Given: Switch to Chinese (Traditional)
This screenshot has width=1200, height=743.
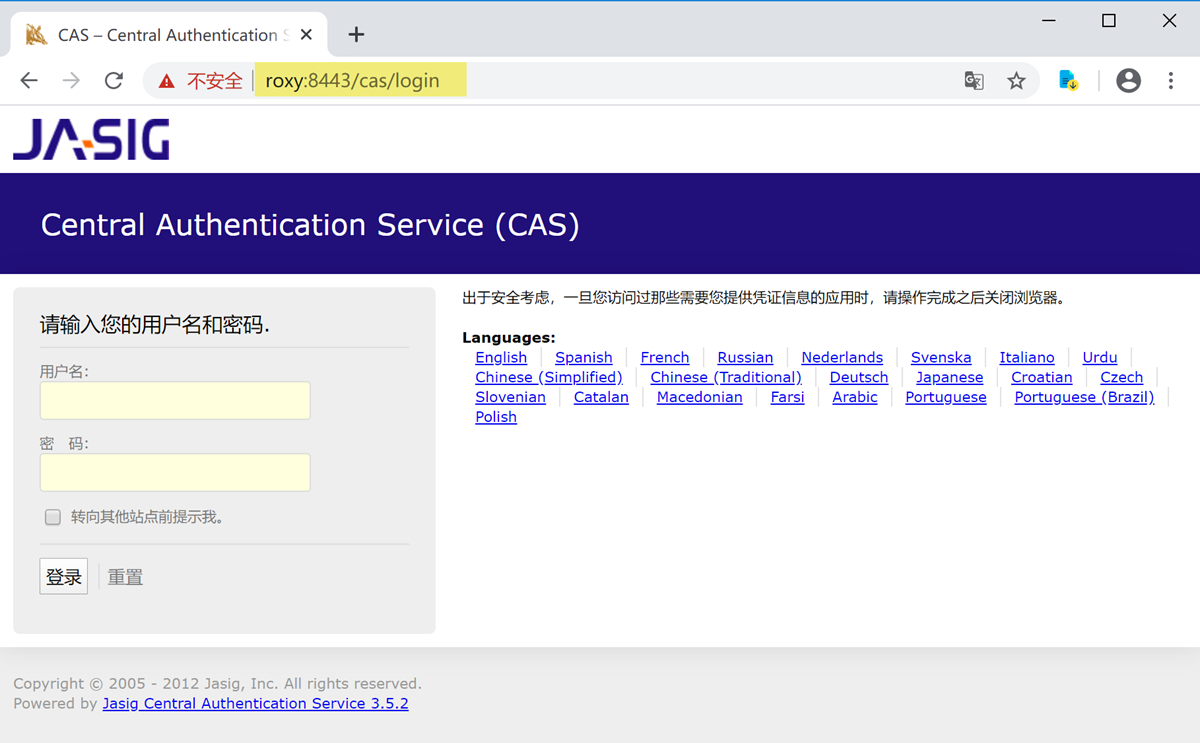Looking at the screenshot, I should [726, 377].
